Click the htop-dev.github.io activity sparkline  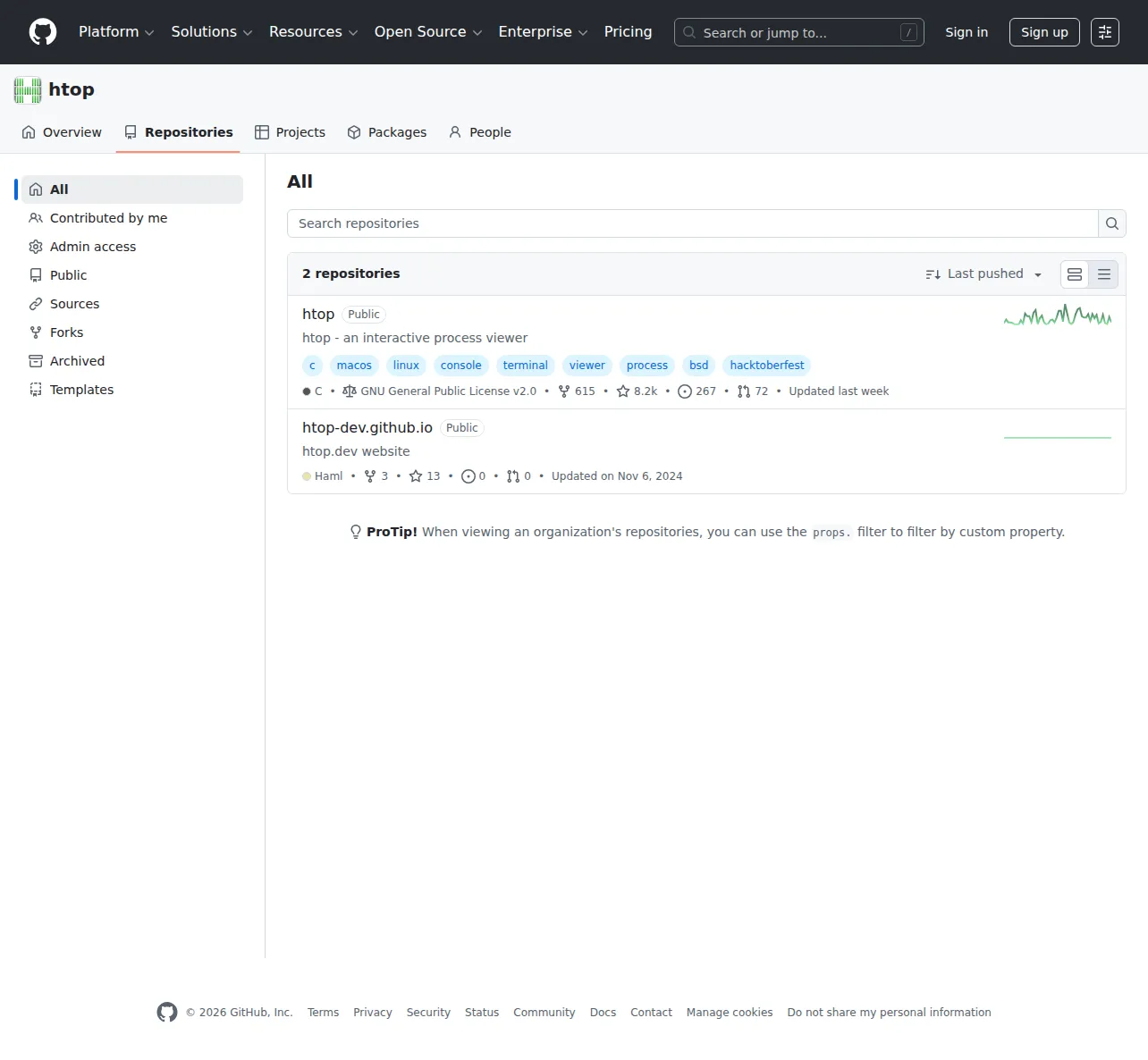point(1058,437)
